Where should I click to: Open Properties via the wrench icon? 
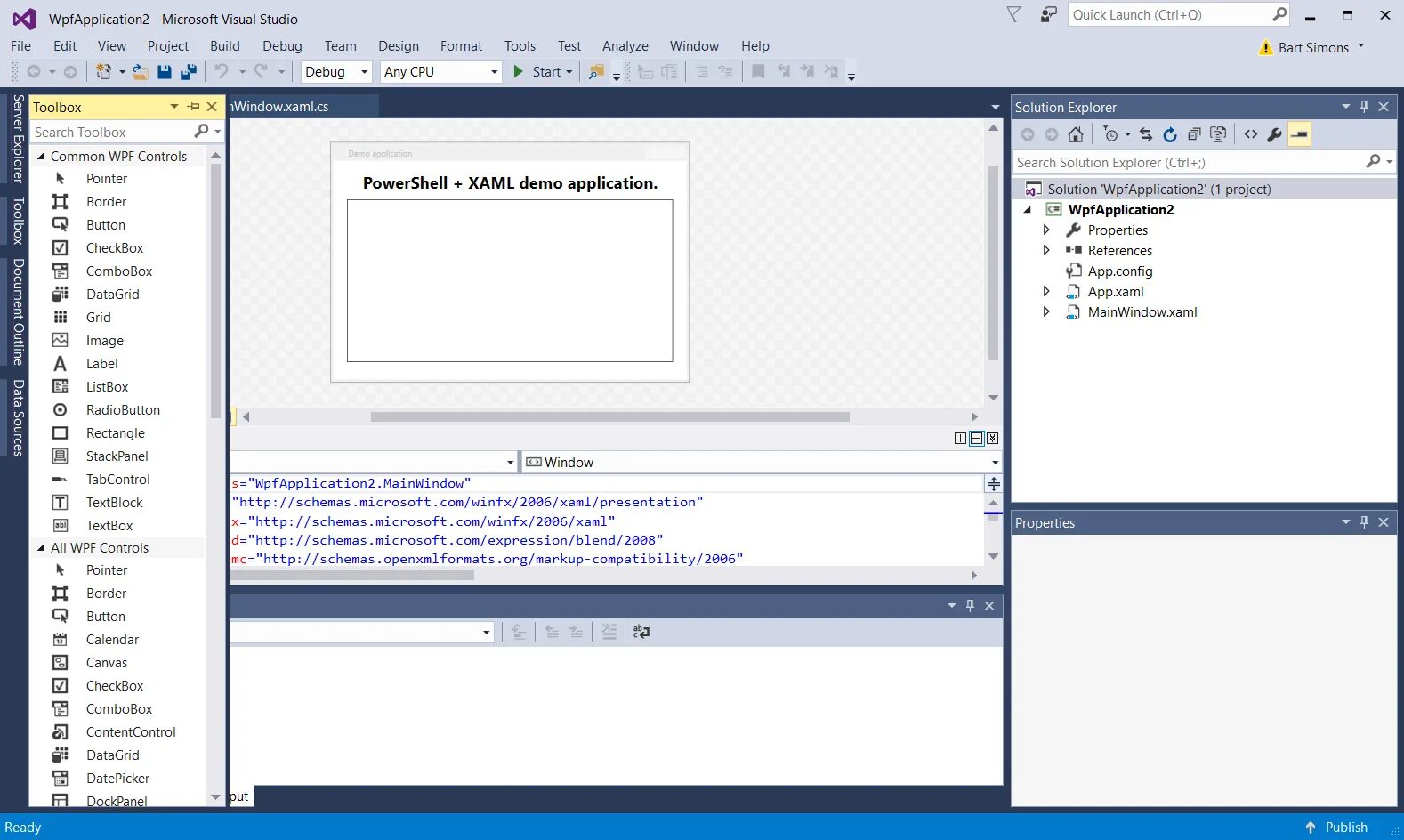click(1275, 134)
